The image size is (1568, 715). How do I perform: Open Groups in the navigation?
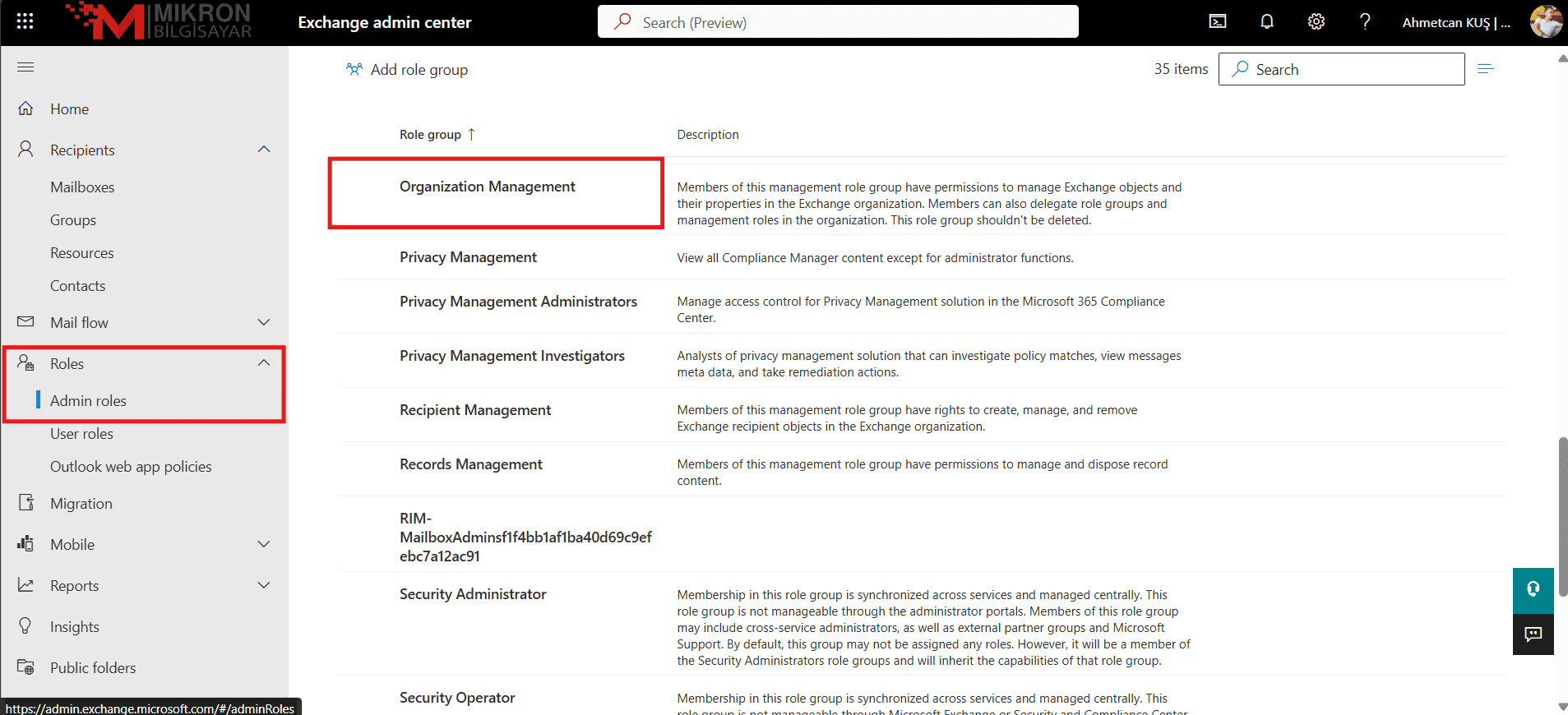(x=73, y=219)
